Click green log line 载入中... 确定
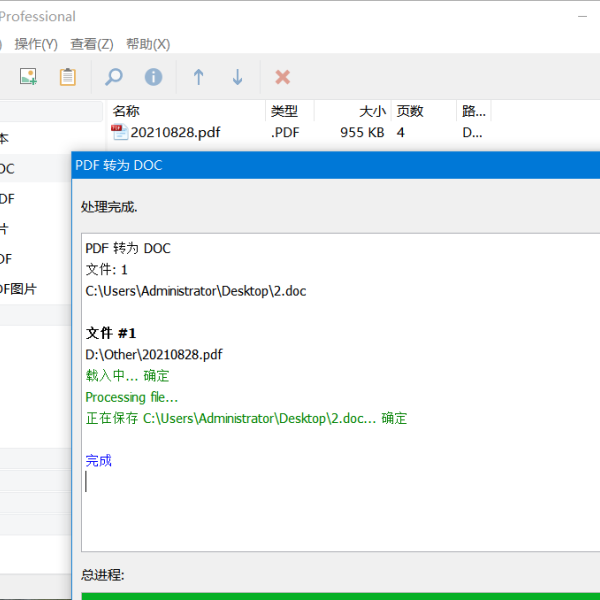Image resolution: width=600 pixels, height=600 pixels. click(x=127, y=376)
